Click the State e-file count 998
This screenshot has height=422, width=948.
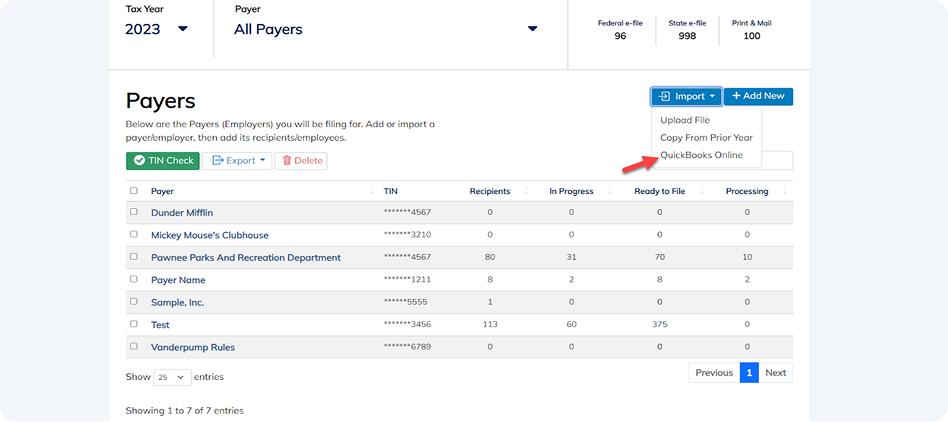pyautogui.click(x=687, y=36)
